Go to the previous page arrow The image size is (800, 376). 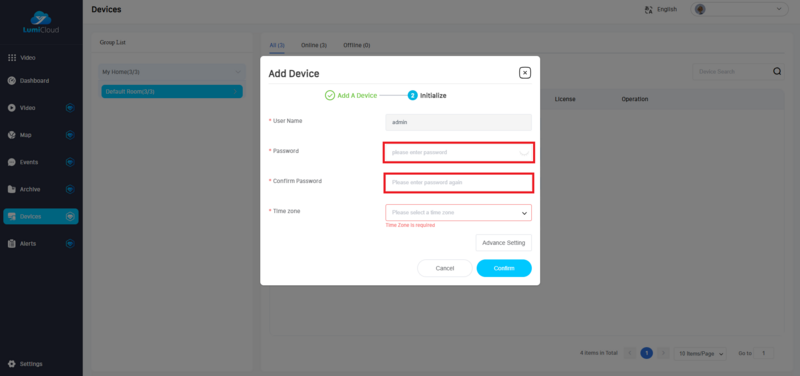coord(630,353)
